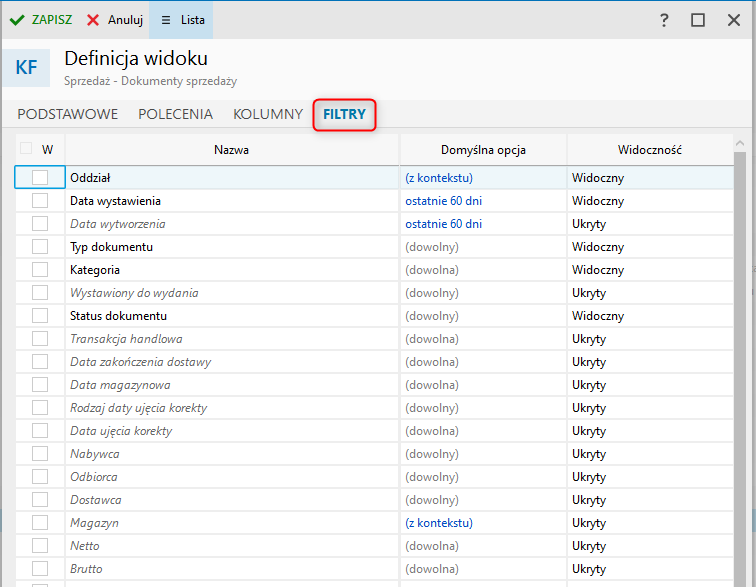Click the red Anuluj X icon
756x587 pixels.
point(93,20)
